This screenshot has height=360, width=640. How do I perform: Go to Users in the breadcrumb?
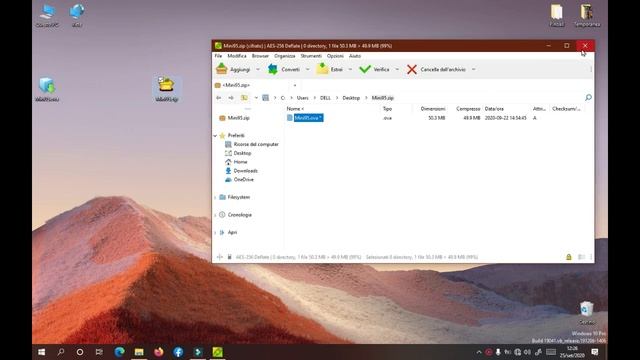[302, 98]
